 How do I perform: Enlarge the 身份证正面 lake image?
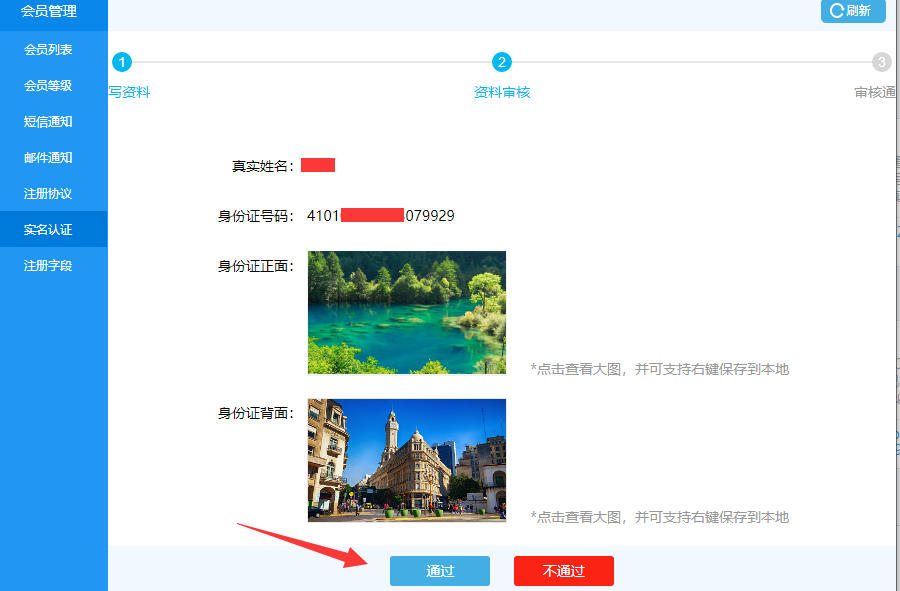point(406,312)
